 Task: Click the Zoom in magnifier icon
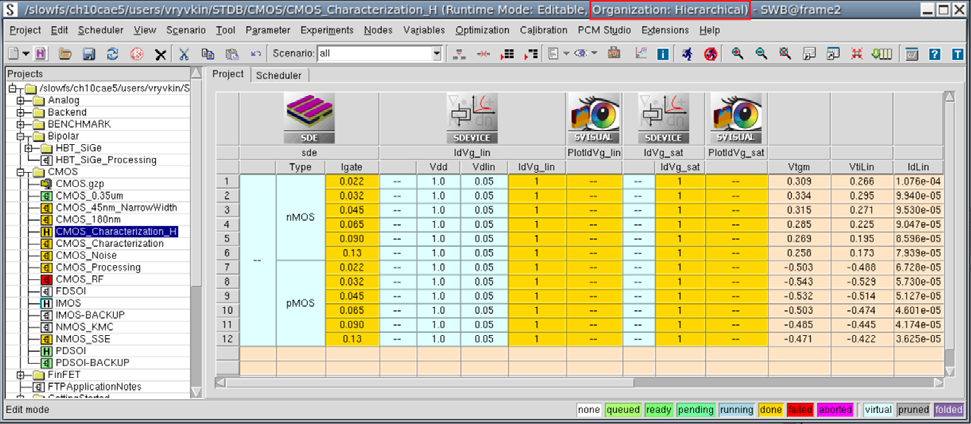click(x=738, y=53)
